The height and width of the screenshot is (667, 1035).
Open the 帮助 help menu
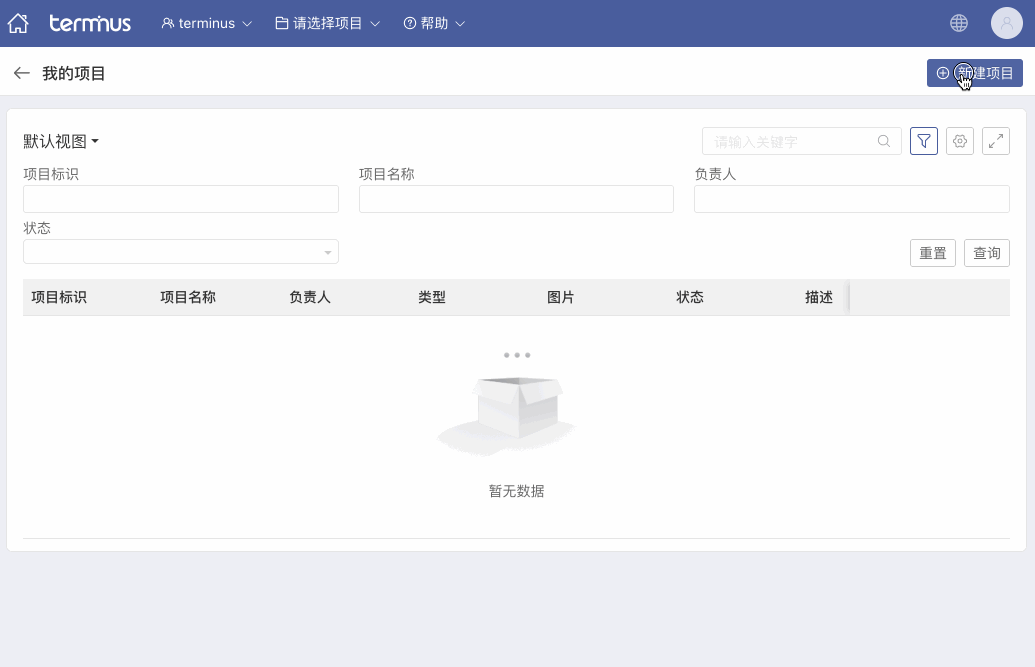(x=435, y=23)
